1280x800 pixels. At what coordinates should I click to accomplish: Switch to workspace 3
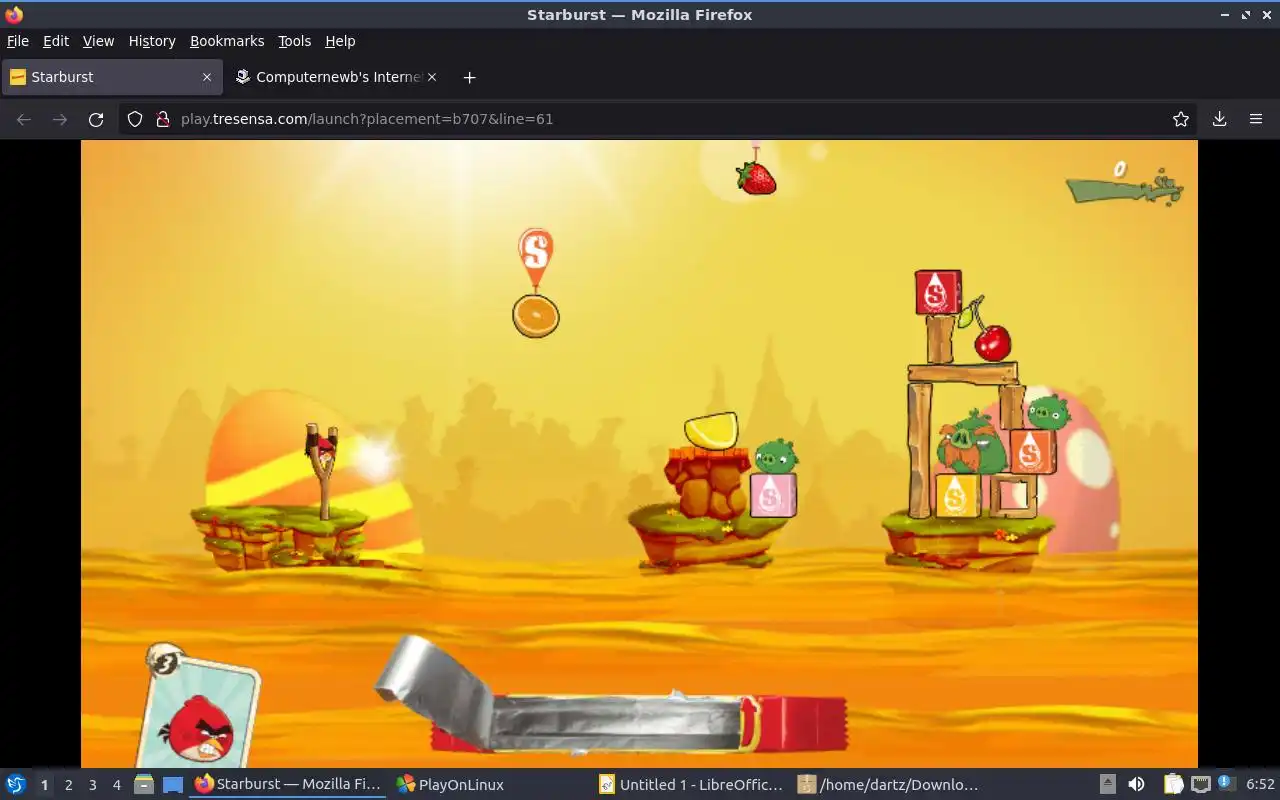point(92,785)
